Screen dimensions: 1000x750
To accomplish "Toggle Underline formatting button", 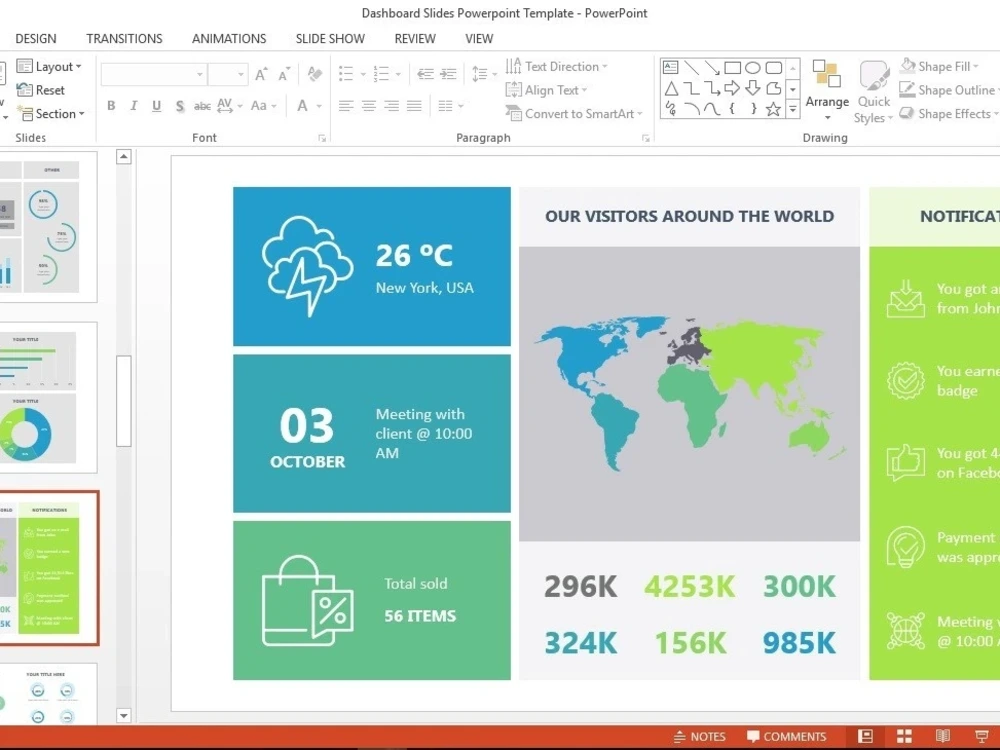I will [156, 106].
